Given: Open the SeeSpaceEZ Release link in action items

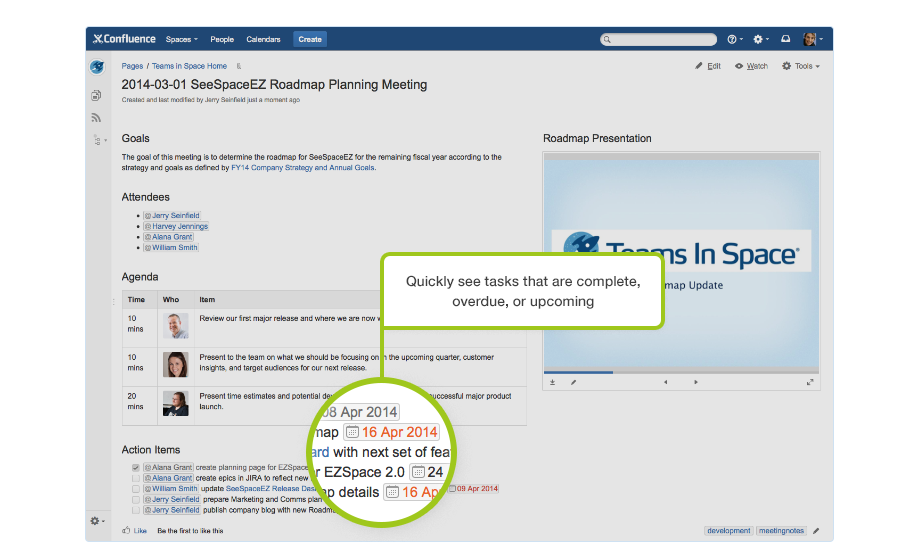Looking at the screenshot, I should point(271,489).
